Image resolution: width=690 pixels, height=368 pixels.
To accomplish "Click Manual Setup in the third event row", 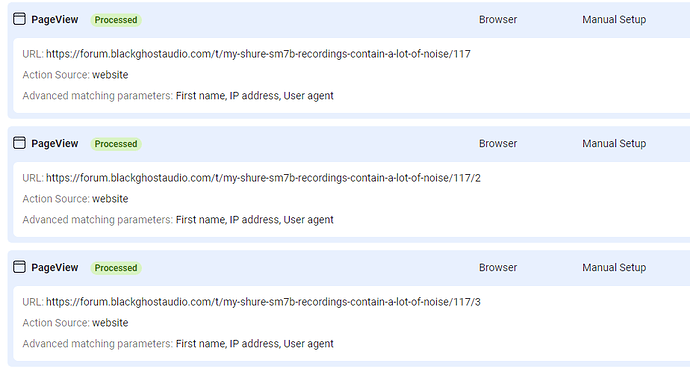I will [x=614, y=268].
